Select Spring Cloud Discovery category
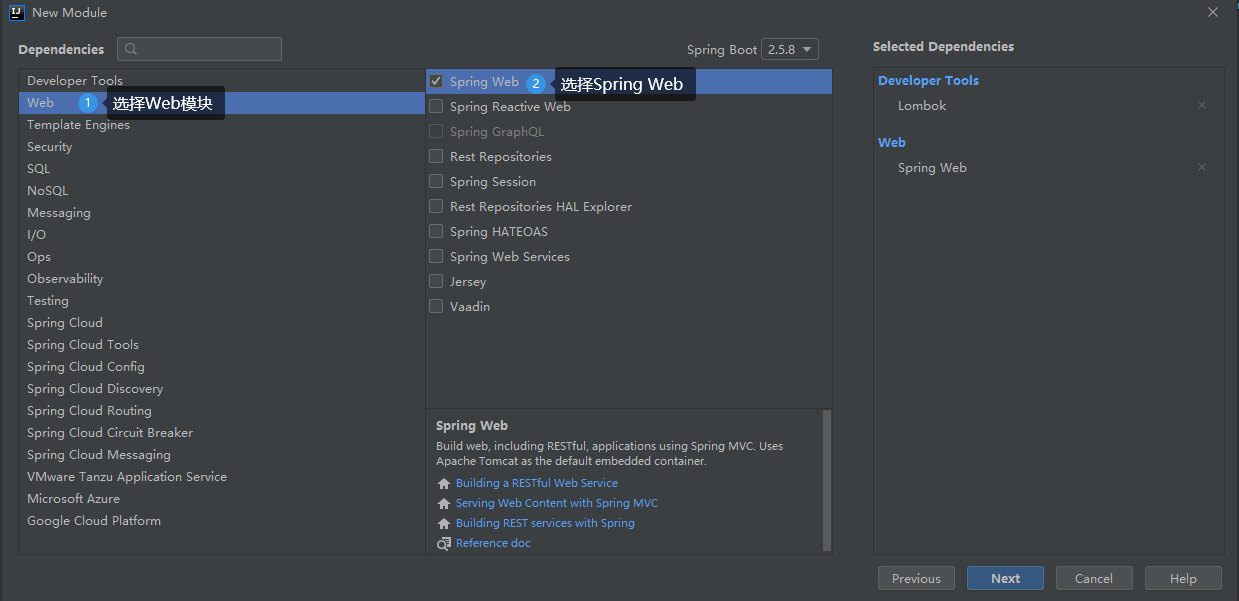This screenshot has height=601, width=1239. (222, 389)
